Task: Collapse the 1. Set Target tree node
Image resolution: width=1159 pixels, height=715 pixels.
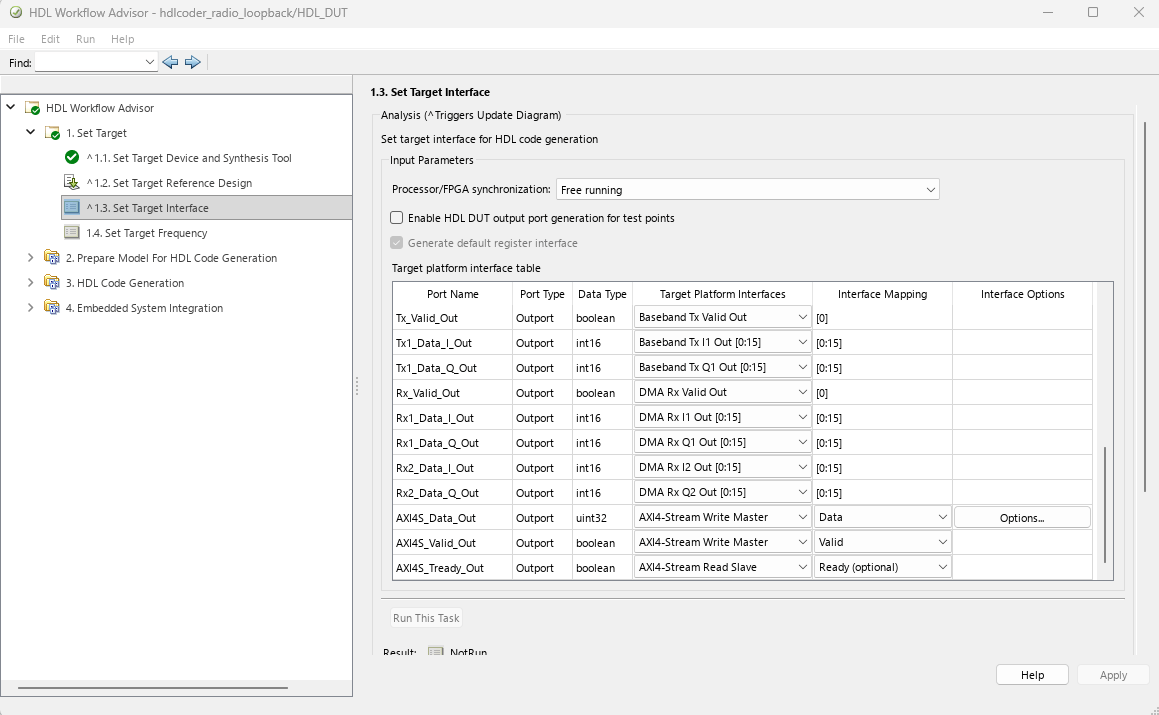Action: [x=30, y=132]
